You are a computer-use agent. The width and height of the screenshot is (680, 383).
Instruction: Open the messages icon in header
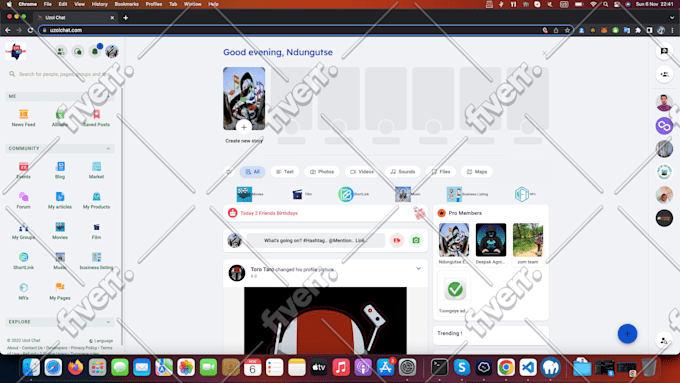click(x=78, y=52)
